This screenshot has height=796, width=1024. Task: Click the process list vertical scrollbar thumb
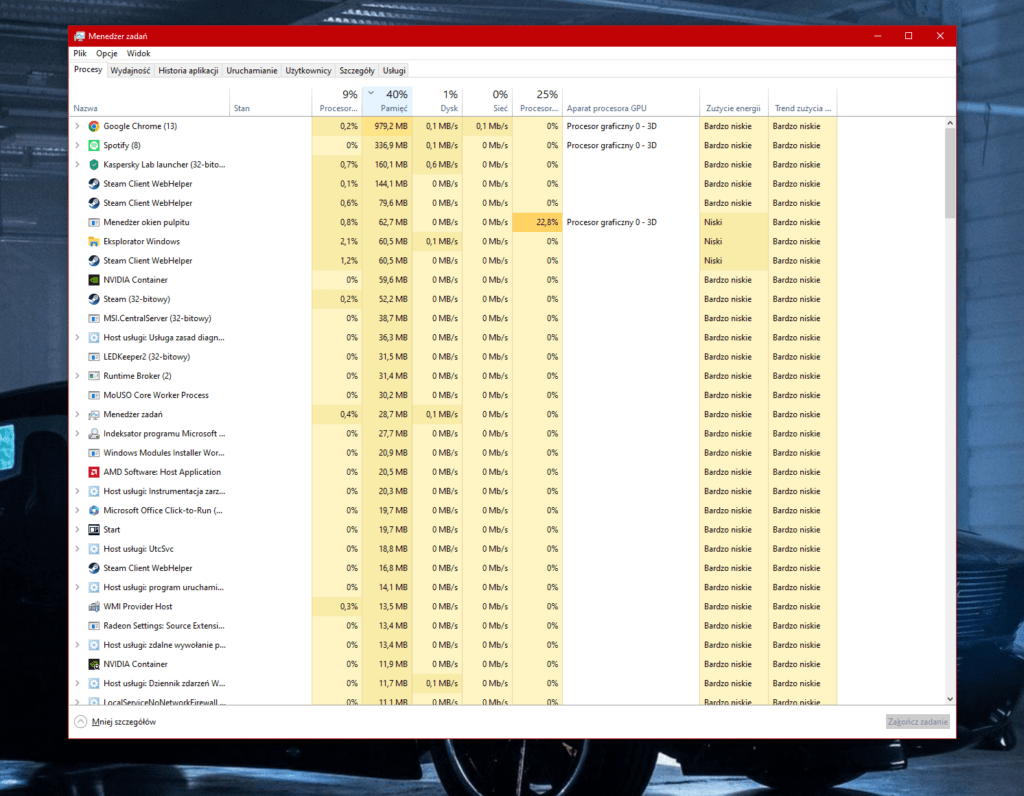pos(950,173)
